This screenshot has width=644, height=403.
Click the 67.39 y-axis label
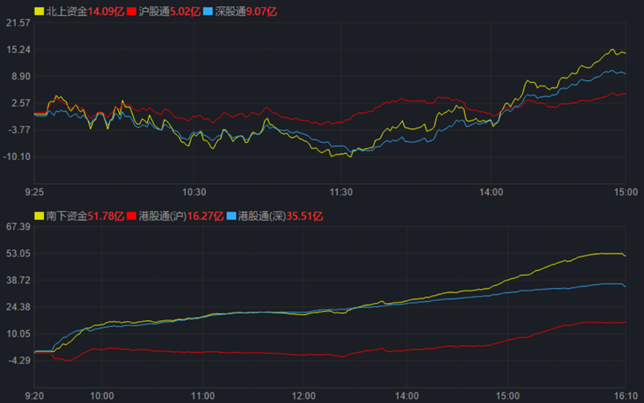pyautogui.click(x=19, y=227)
